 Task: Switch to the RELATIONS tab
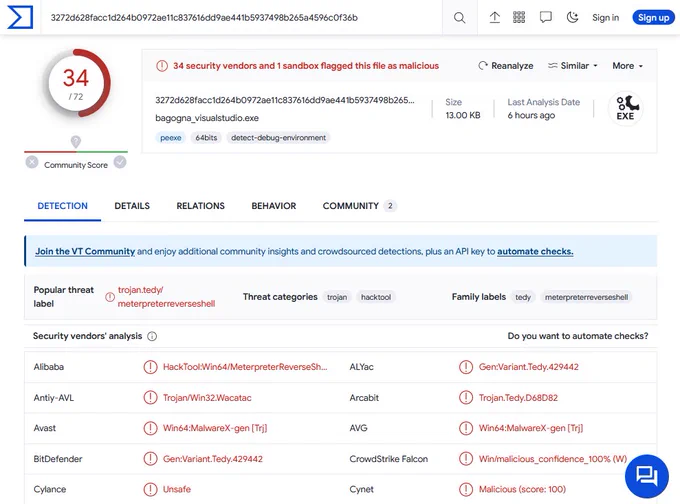point(200,206)
